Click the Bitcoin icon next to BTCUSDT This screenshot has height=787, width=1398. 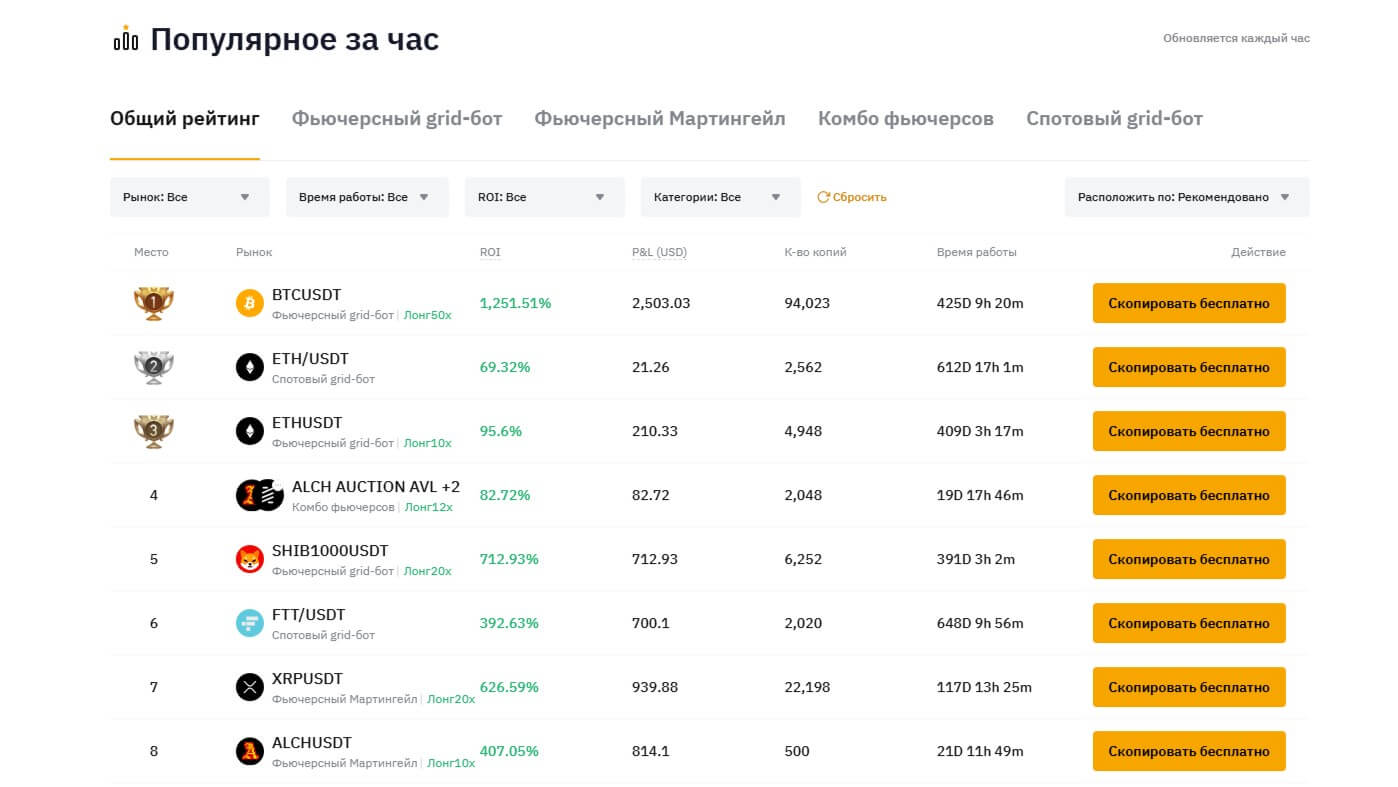[x=249, y=303]
